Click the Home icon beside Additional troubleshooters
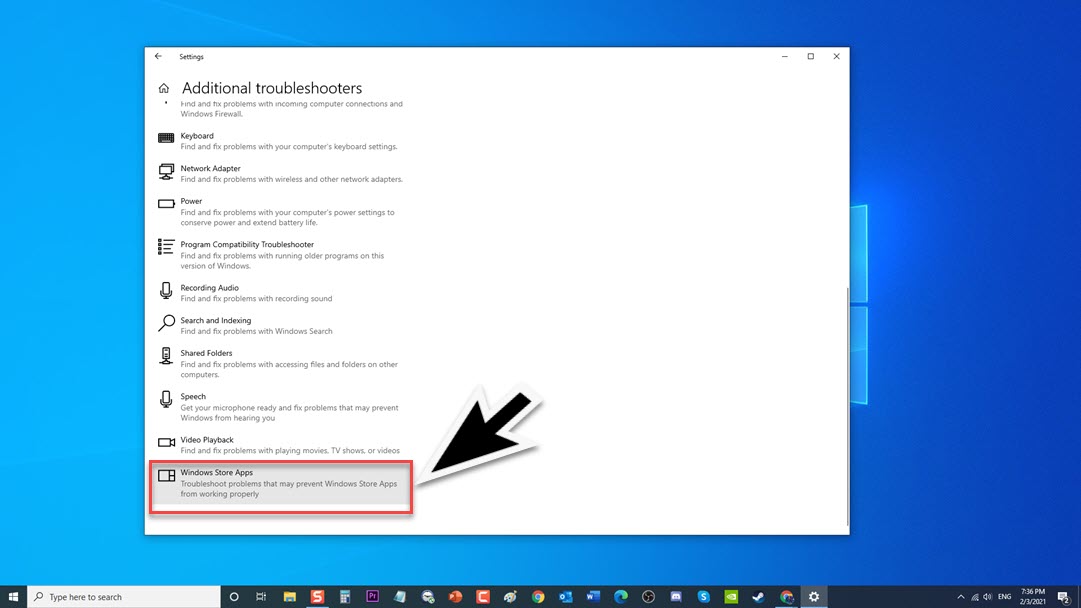 (x=163, y=88)
